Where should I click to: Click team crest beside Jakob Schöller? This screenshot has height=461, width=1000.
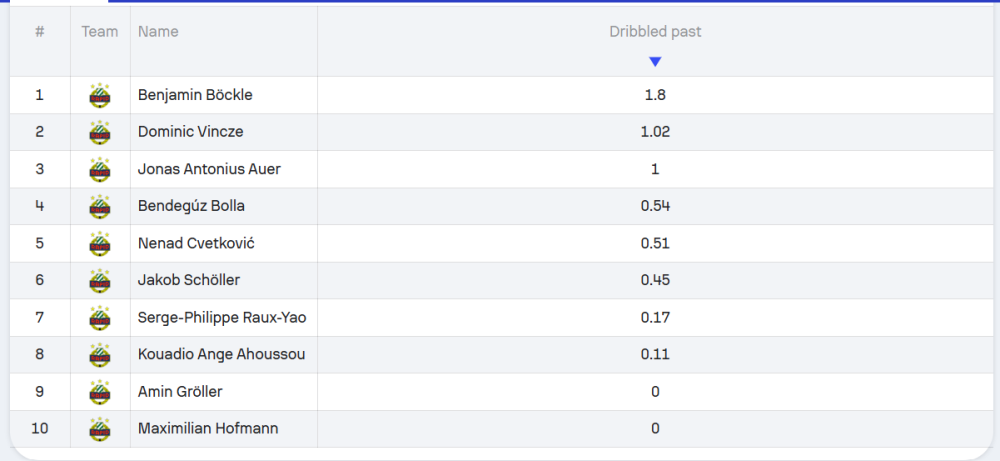tap(100, 281)
